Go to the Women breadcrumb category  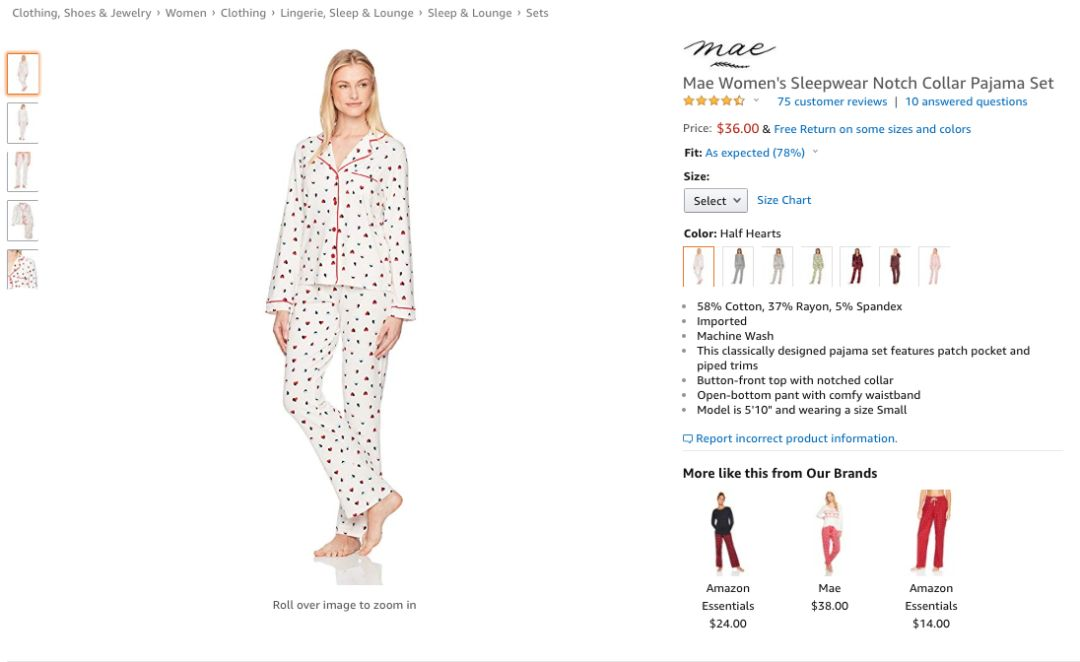186,13
